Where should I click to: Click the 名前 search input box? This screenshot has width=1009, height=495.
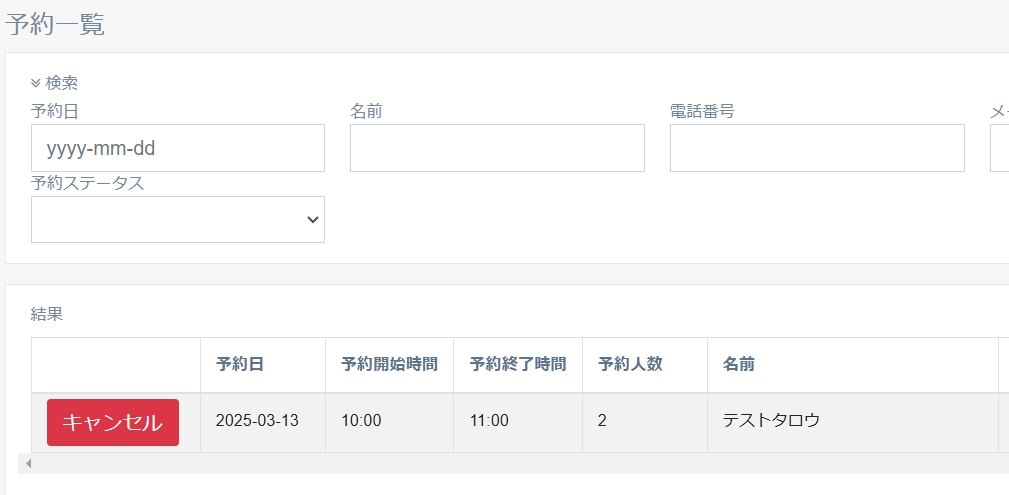tap(497, 148)
